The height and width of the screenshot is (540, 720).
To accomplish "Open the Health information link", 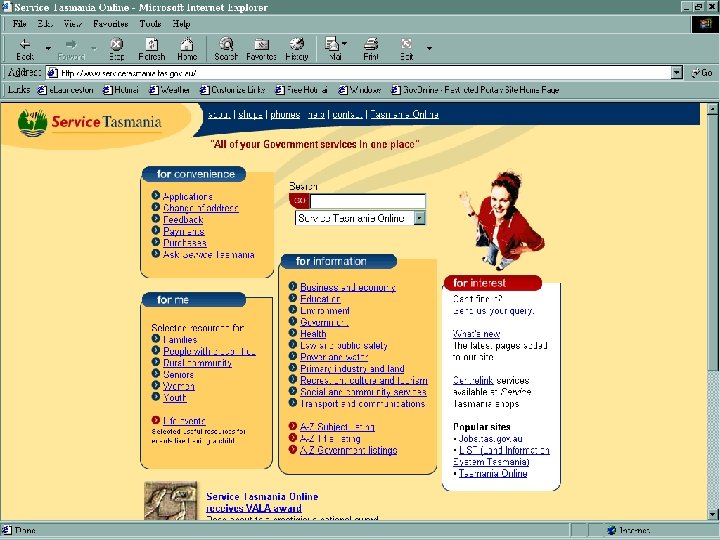I will tap(313, 334).
